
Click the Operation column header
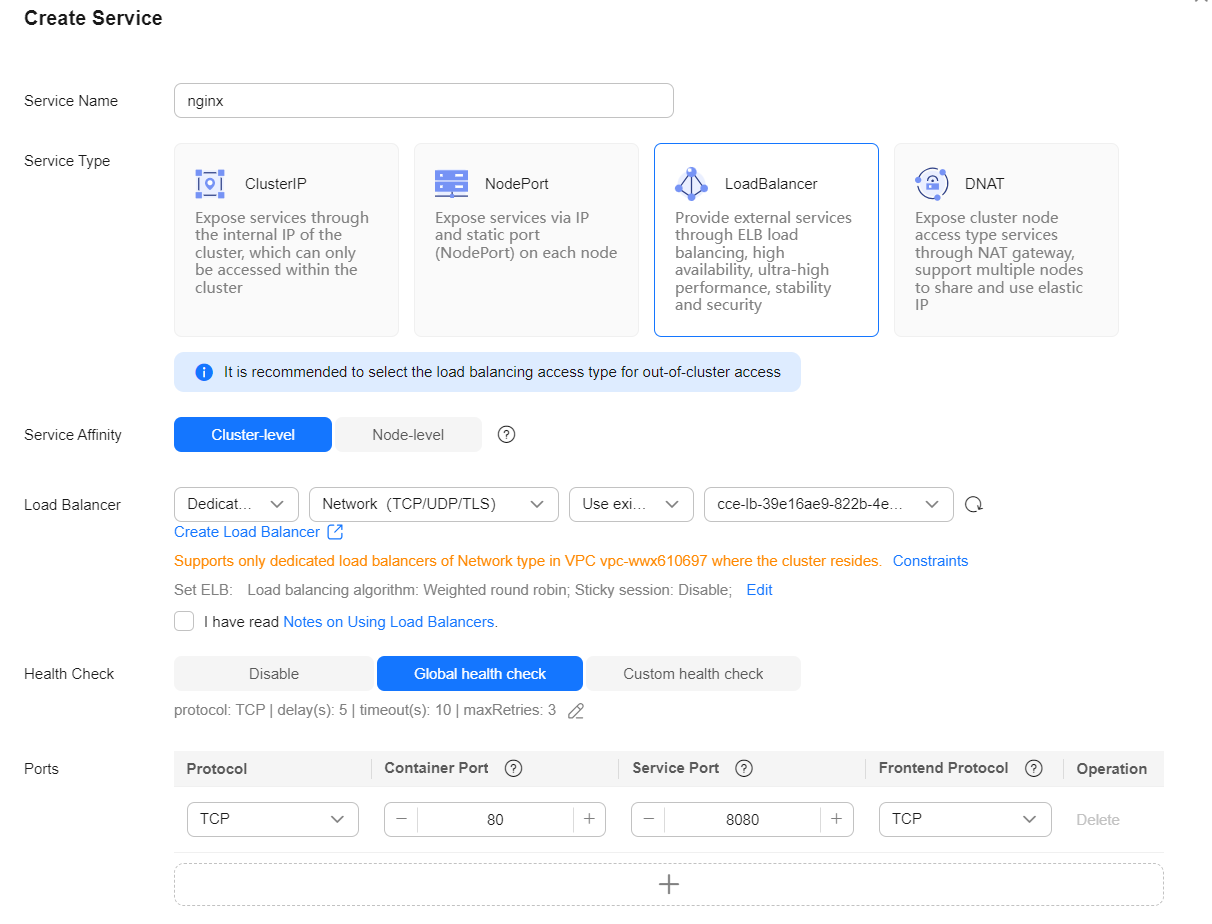pyautogui.click(x=1112, y=769)
